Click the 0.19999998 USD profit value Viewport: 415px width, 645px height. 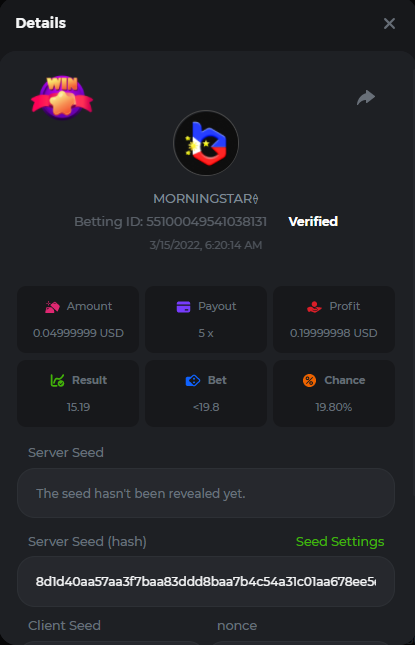[x=334, y=333]
